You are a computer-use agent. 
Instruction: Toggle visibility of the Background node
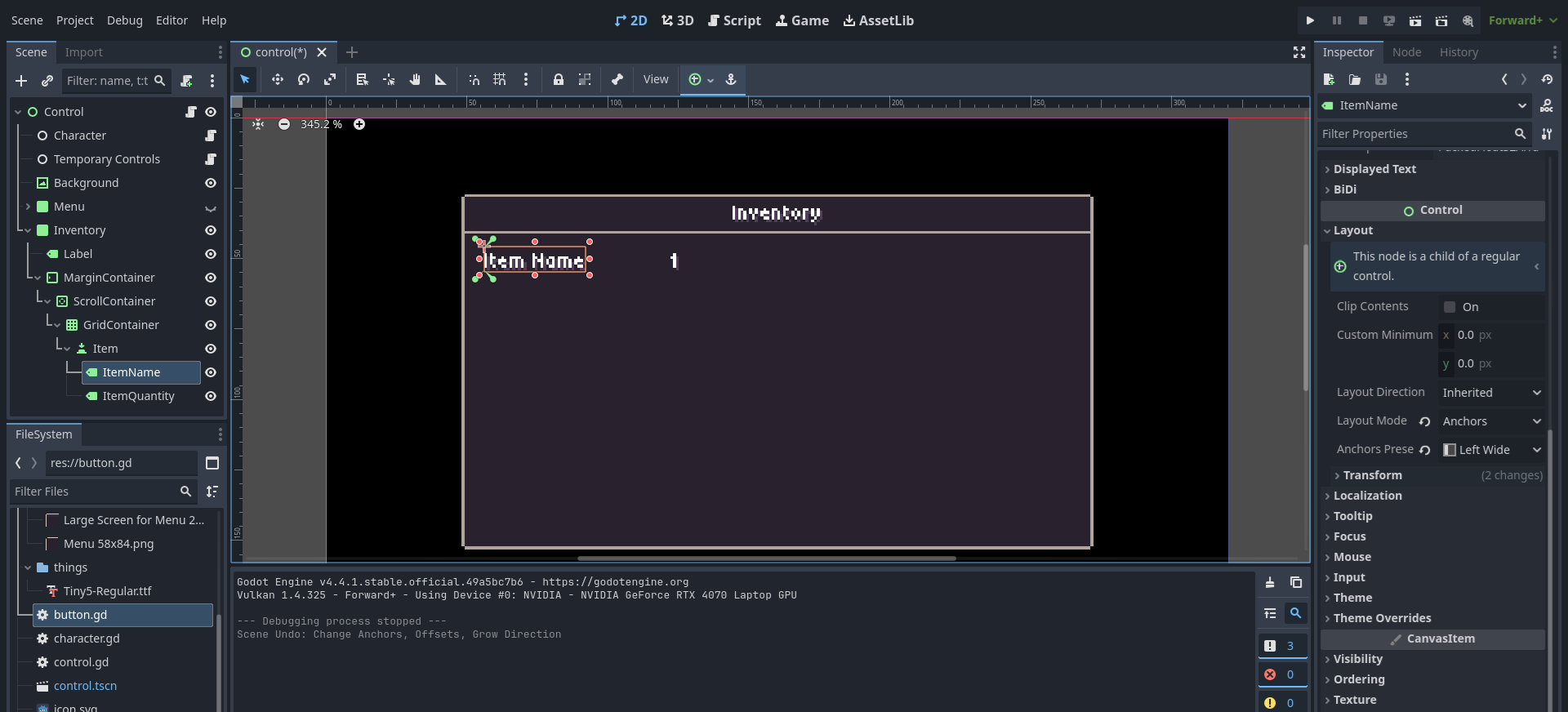click(211, 183)
